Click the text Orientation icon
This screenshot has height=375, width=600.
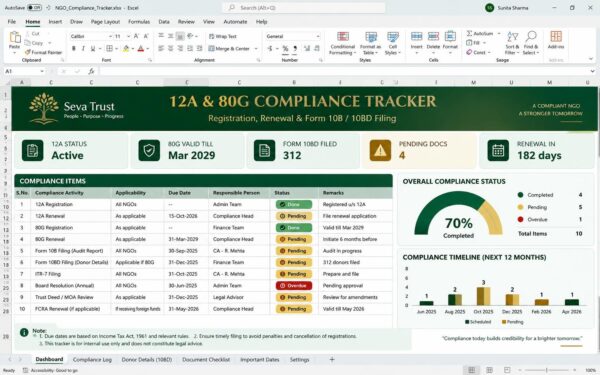190,36
